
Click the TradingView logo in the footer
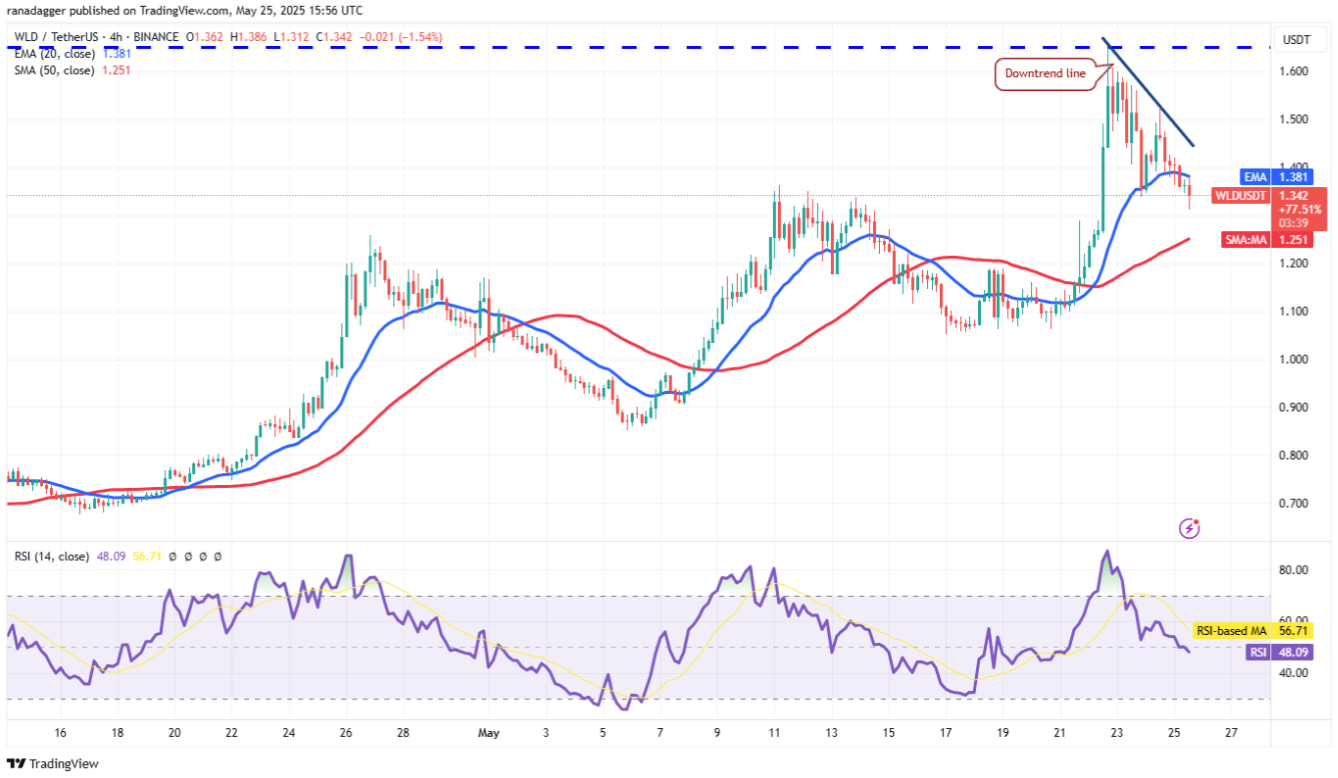(54, 763)
